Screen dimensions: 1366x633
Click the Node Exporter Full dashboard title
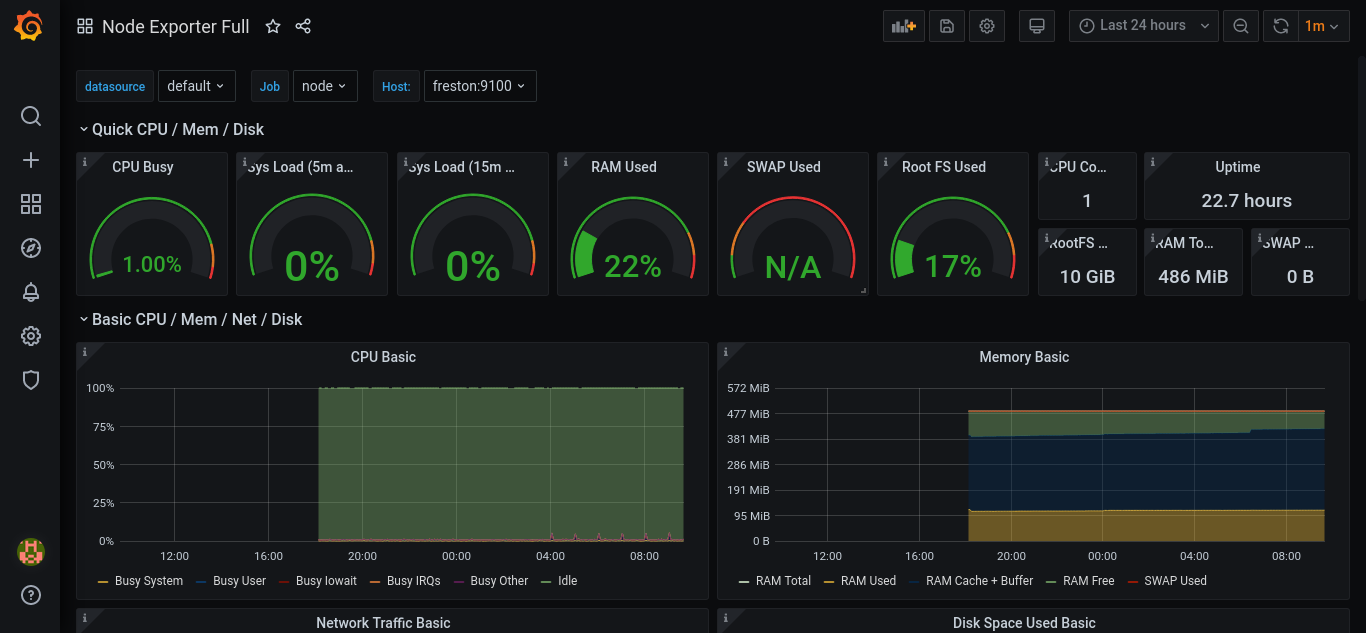pos(176,27)
